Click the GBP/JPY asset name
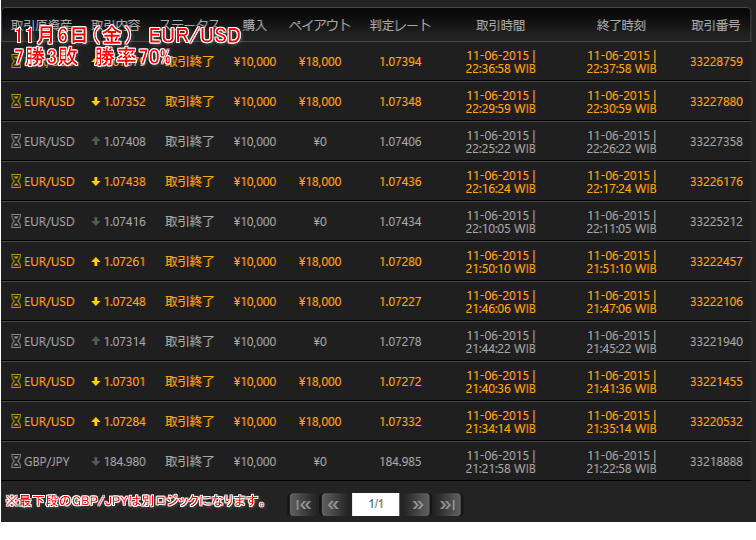756x540 pixels. click(x=47, y=462)
